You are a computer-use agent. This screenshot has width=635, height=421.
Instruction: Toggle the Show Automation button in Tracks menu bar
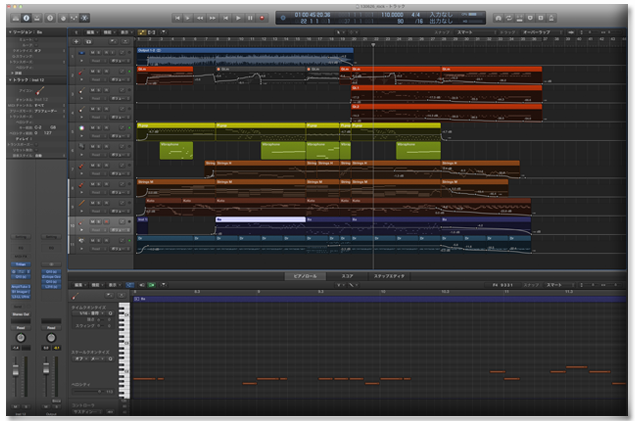click(x=142, y=32)
